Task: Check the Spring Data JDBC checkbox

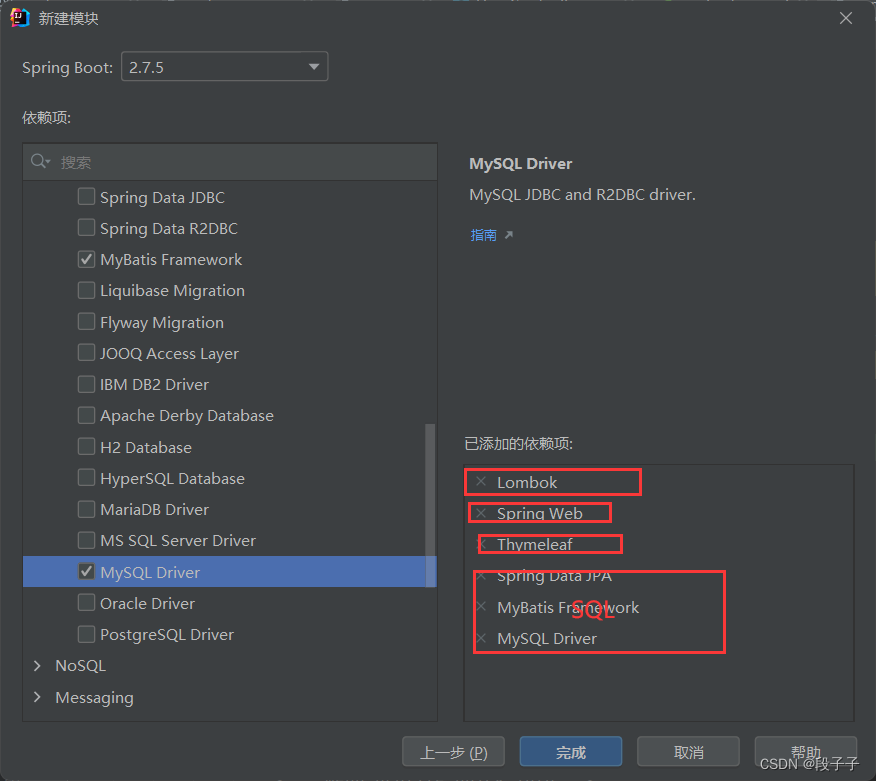Action: 86,197
